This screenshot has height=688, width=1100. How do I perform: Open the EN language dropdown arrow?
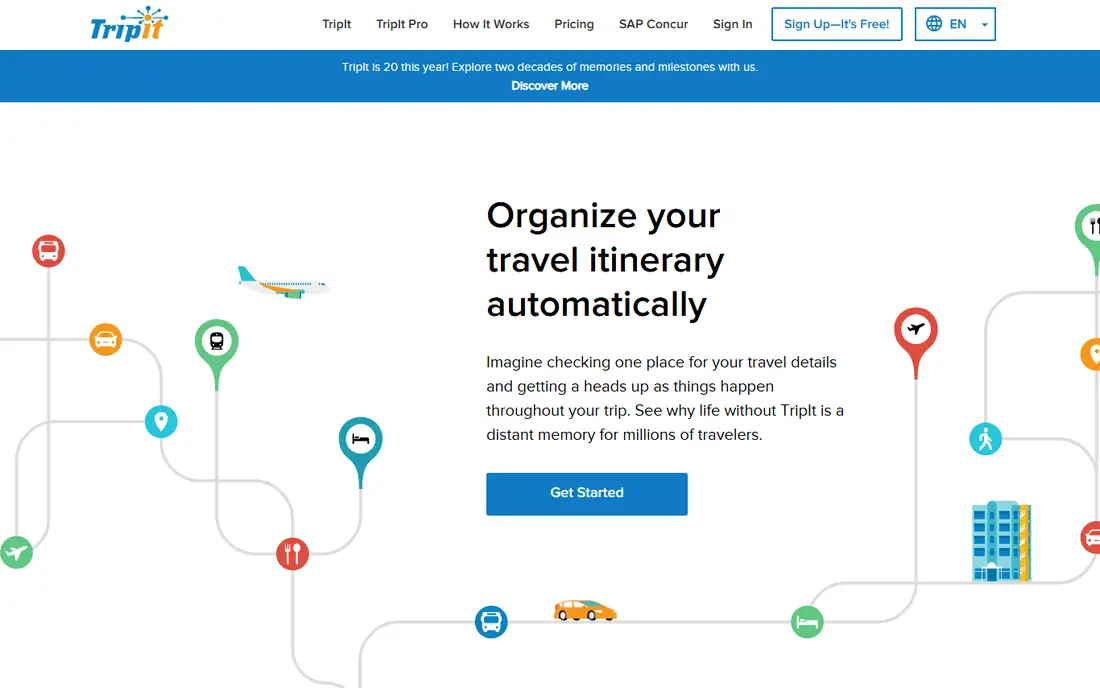984,25
